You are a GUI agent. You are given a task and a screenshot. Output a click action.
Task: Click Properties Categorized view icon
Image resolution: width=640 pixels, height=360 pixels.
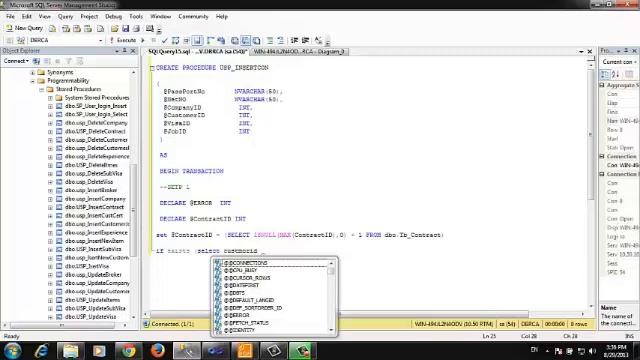tap(605, 74)
